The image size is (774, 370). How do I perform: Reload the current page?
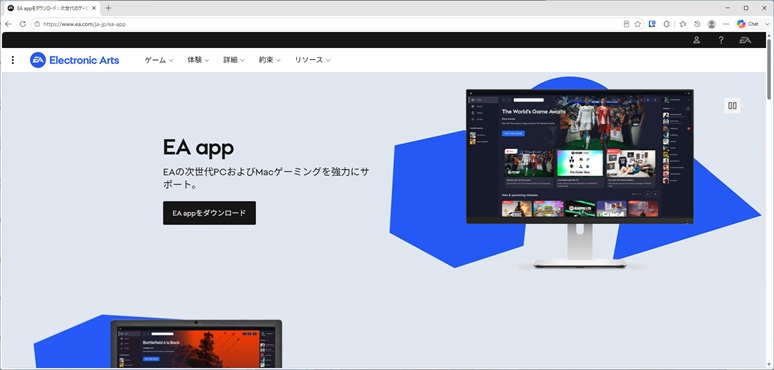point(23,24)
